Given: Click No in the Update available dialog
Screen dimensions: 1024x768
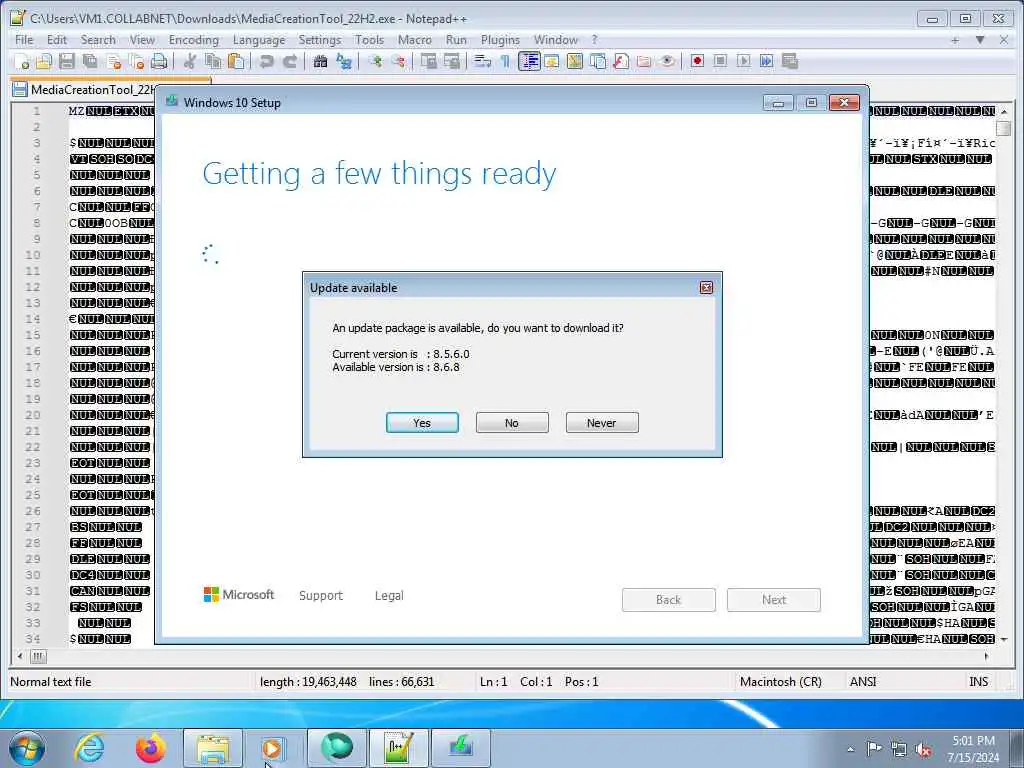Looking at the screenshot, I should tap(512, 423).
